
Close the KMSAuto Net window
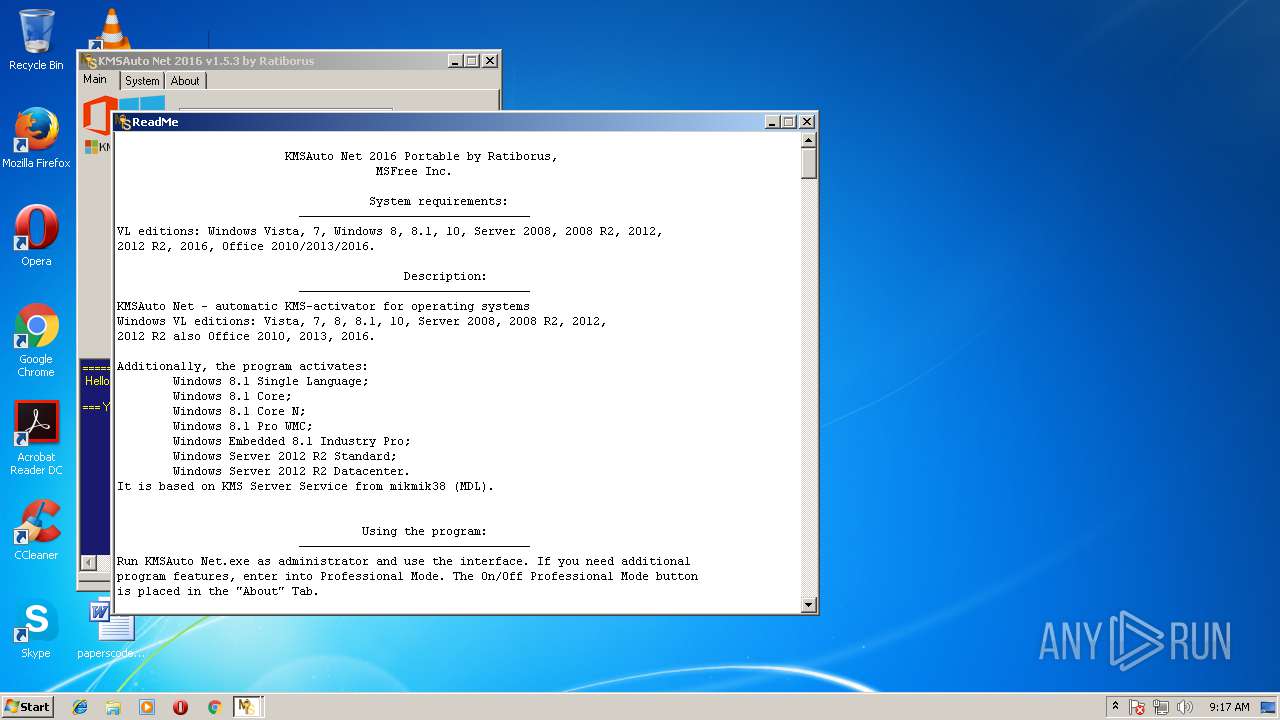click(490, 61)
